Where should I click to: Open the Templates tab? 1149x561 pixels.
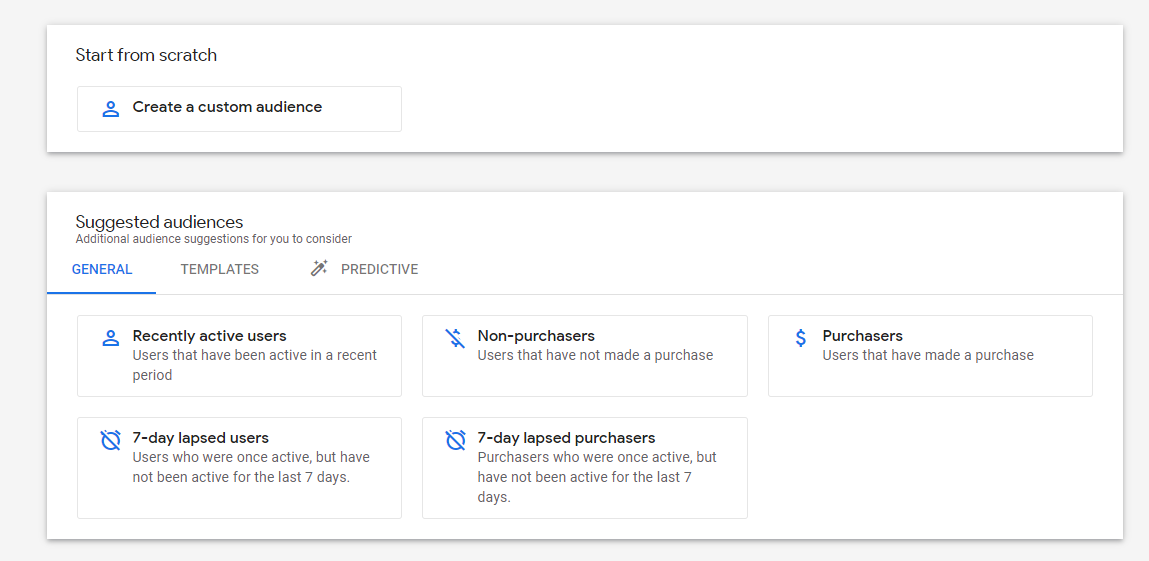(220, 269)
